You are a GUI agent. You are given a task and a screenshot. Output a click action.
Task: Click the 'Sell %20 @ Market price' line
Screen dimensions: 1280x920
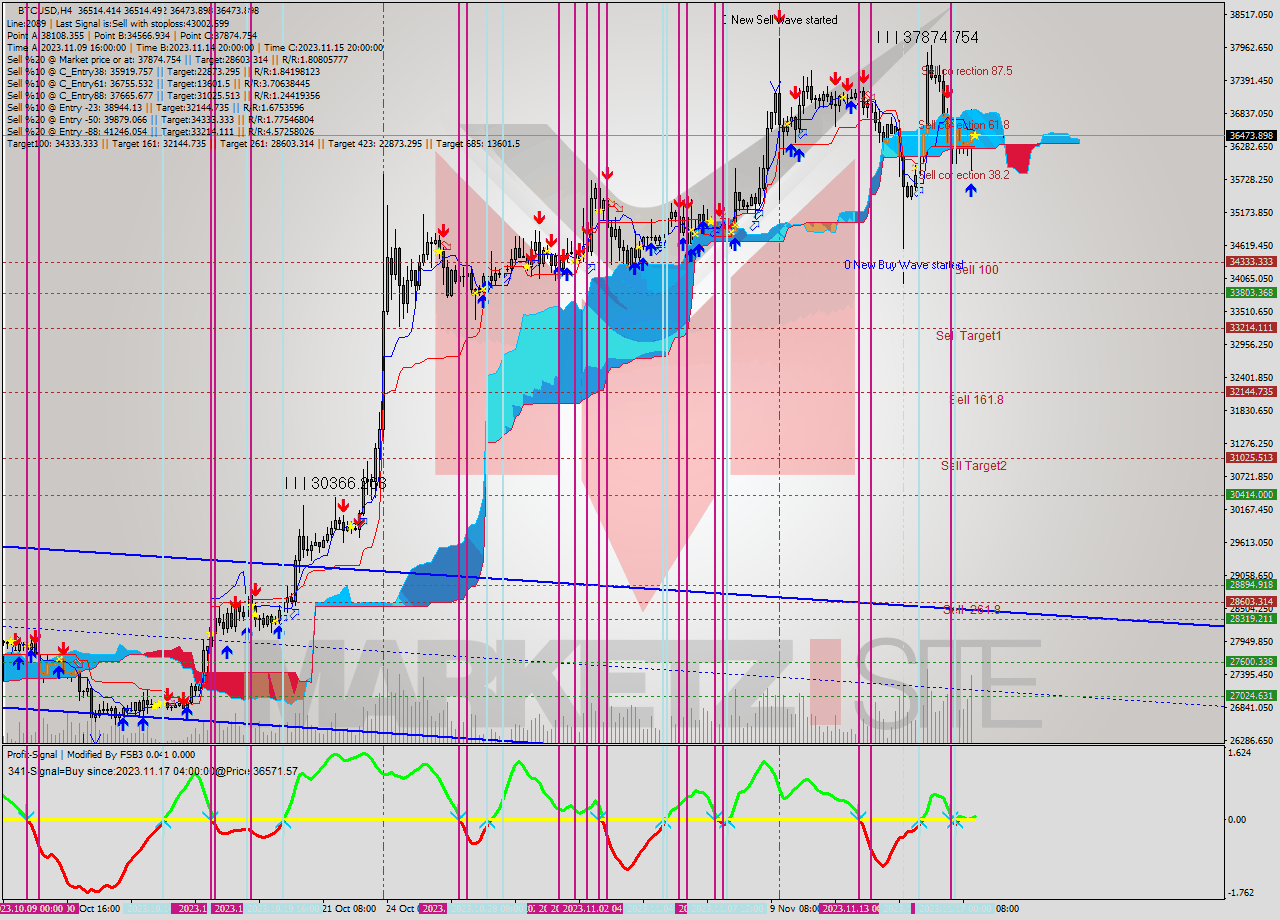(177, 59)
